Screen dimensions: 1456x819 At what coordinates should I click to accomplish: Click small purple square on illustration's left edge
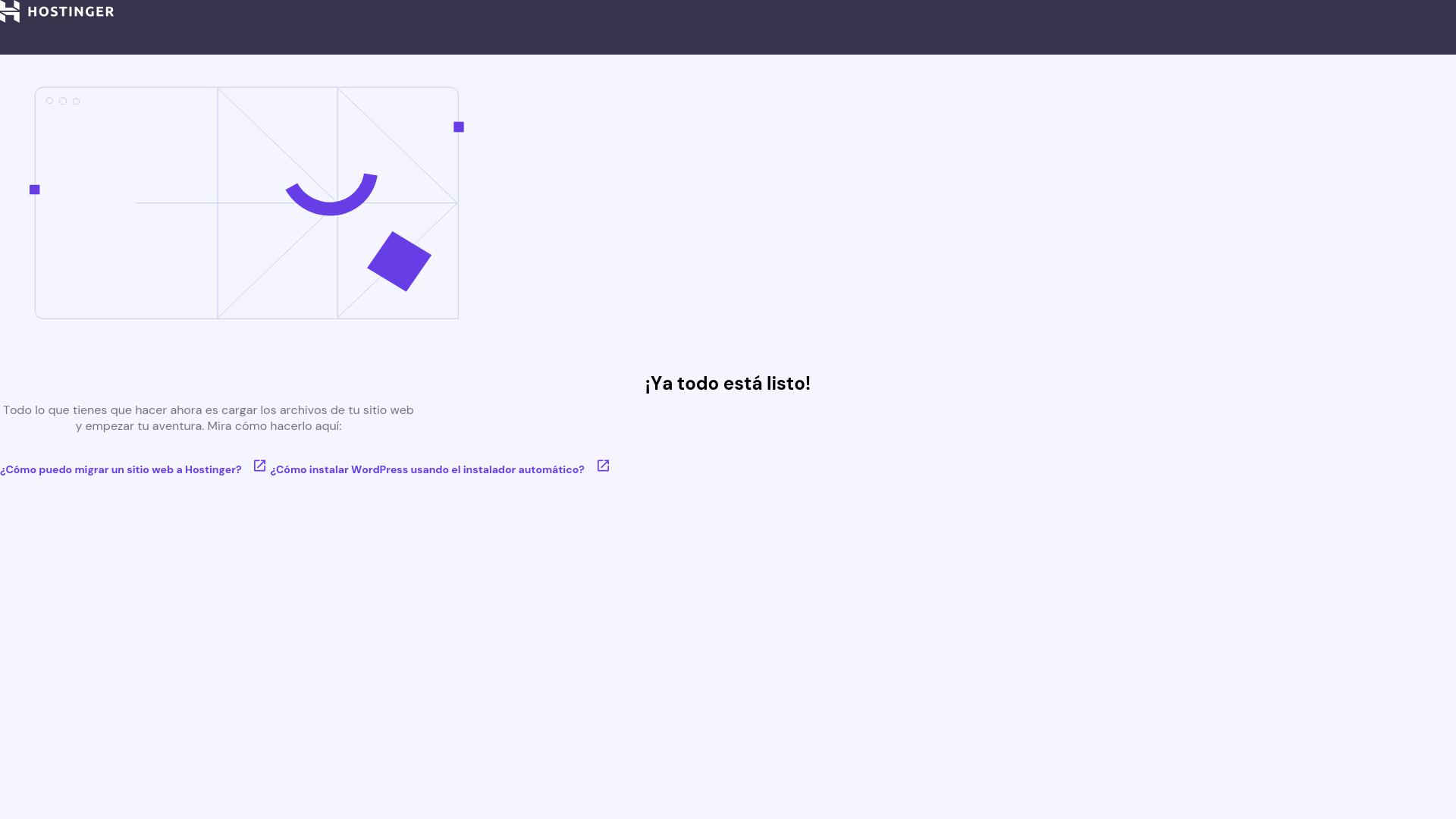[34, 190]
